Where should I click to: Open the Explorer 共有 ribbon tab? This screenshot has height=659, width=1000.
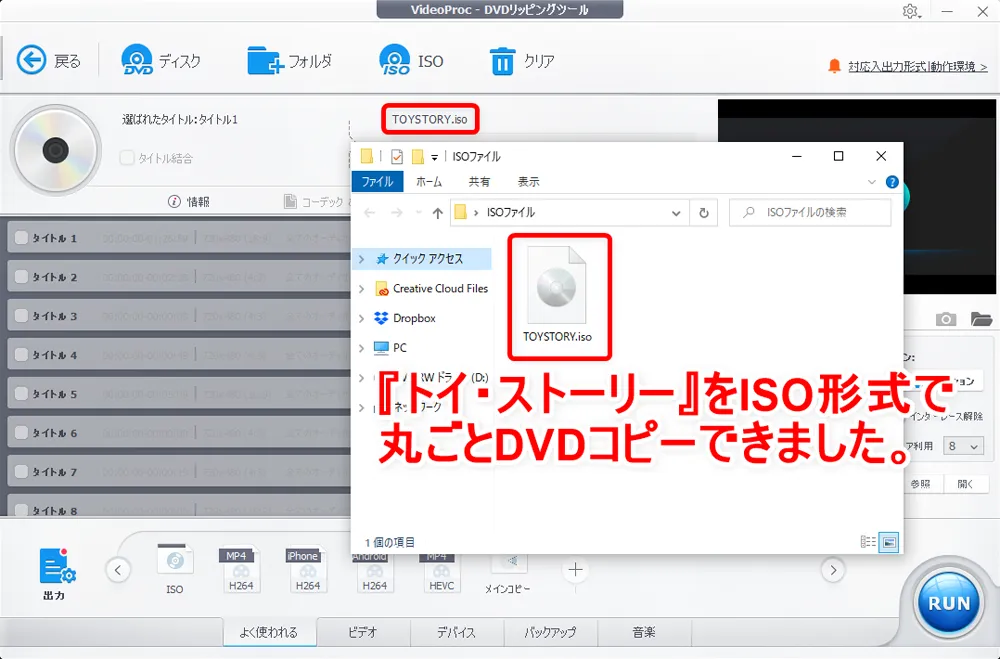(x=479, y=182)
